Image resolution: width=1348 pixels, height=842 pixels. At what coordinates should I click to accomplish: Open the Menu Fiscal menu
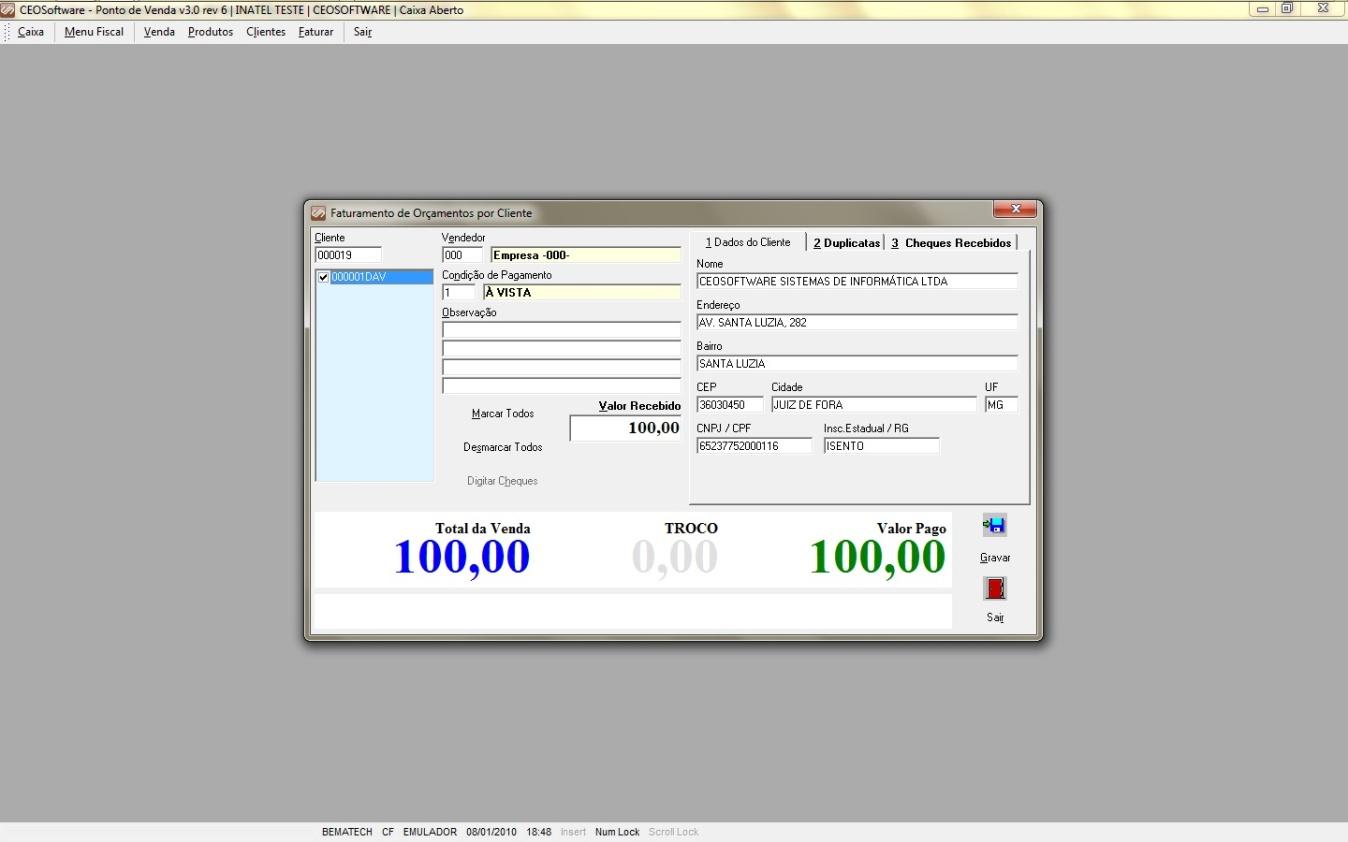pyautogui.click(x=94, y=32)
